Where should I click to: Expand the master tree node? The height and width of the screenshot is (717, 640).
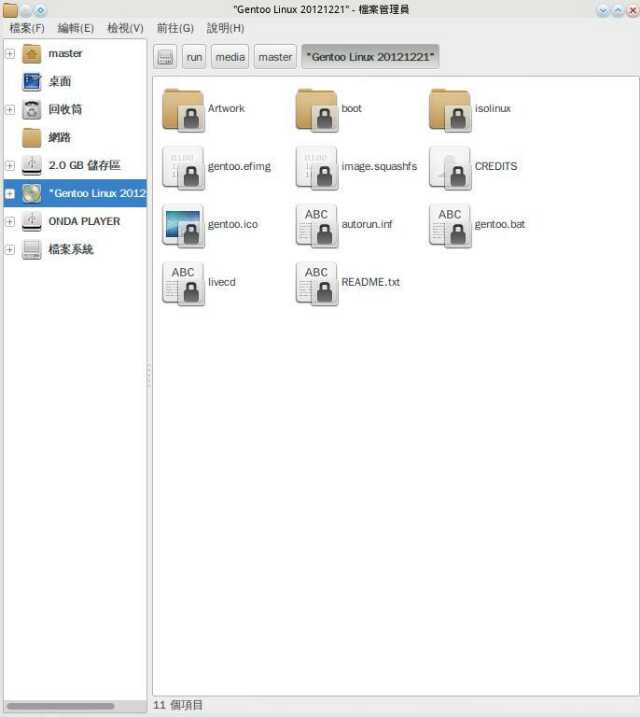tap(10, 54)
